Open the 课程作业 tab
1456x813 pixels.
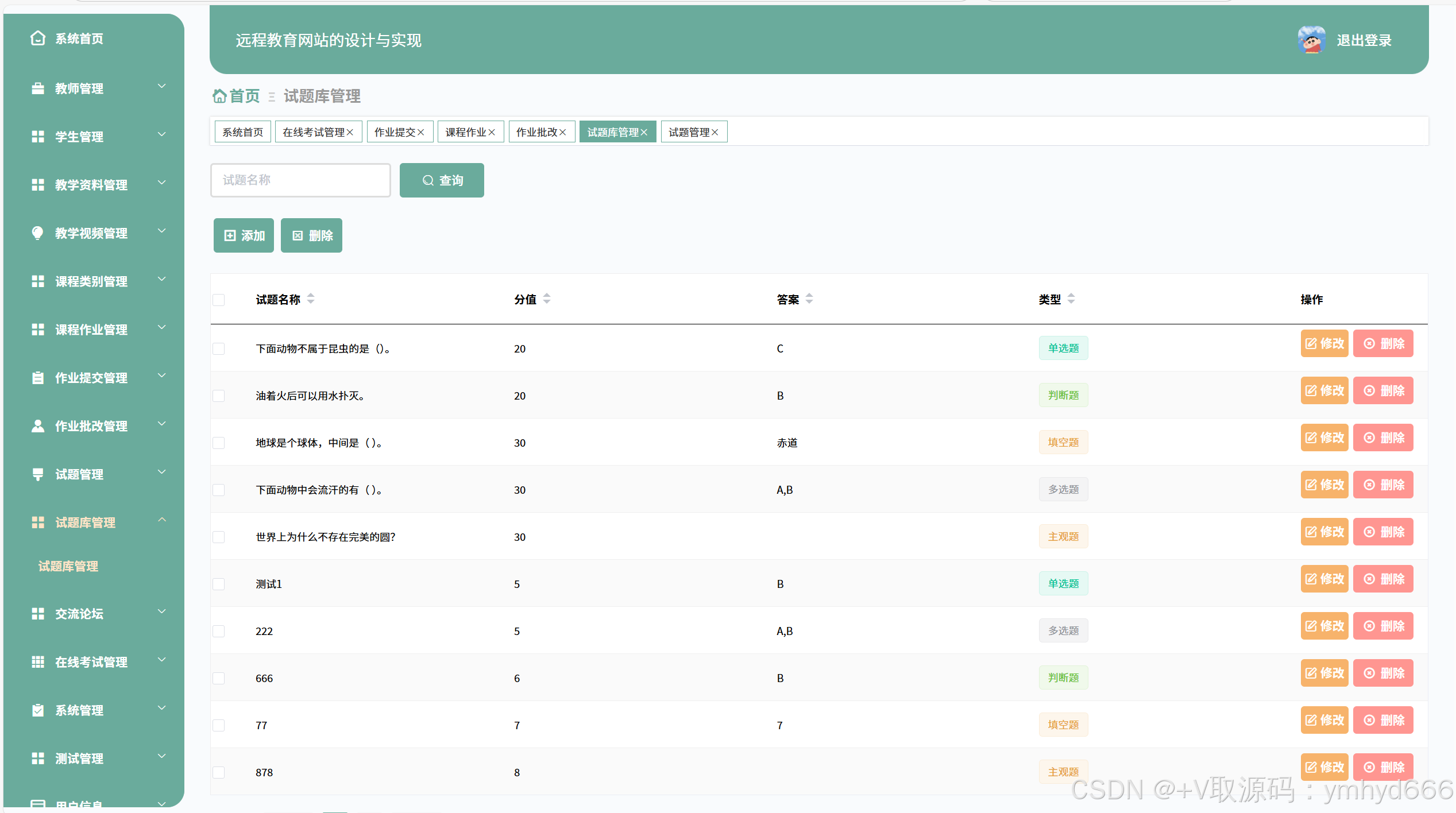465,132
